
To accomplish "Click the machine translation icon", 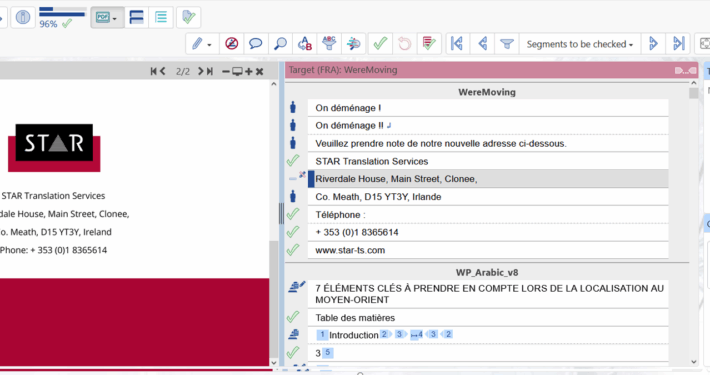I will coord(354,44).
